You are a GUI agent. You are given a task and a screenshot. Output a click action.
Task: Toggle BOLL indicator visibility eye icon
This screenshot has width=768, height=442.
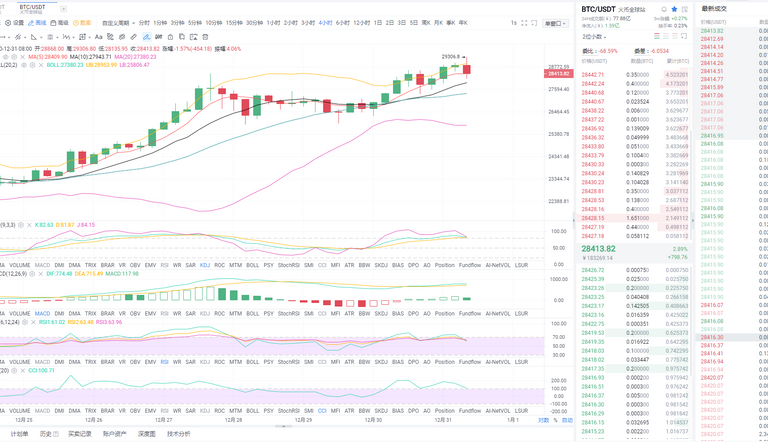pos(24,65)
